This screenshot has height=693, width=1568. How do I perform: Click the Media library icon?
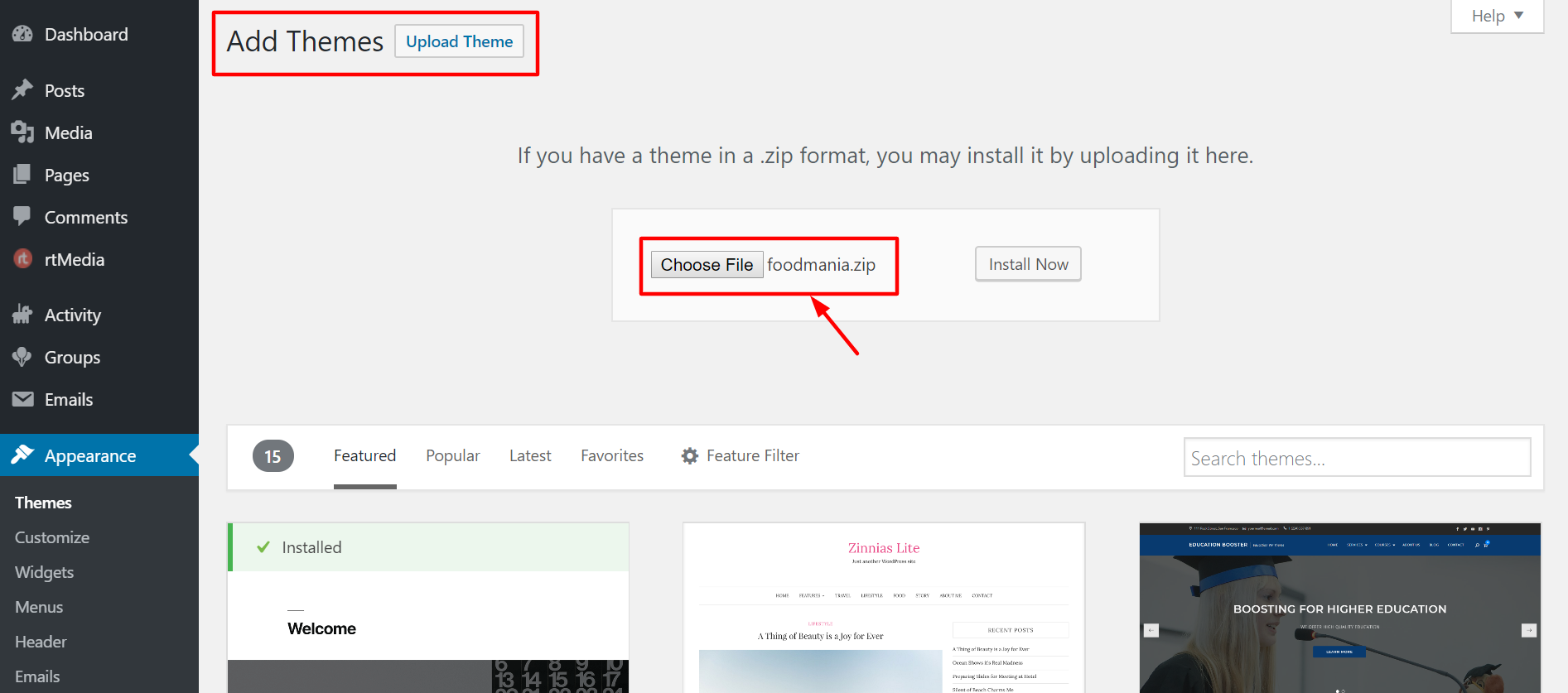coord(22,132)
